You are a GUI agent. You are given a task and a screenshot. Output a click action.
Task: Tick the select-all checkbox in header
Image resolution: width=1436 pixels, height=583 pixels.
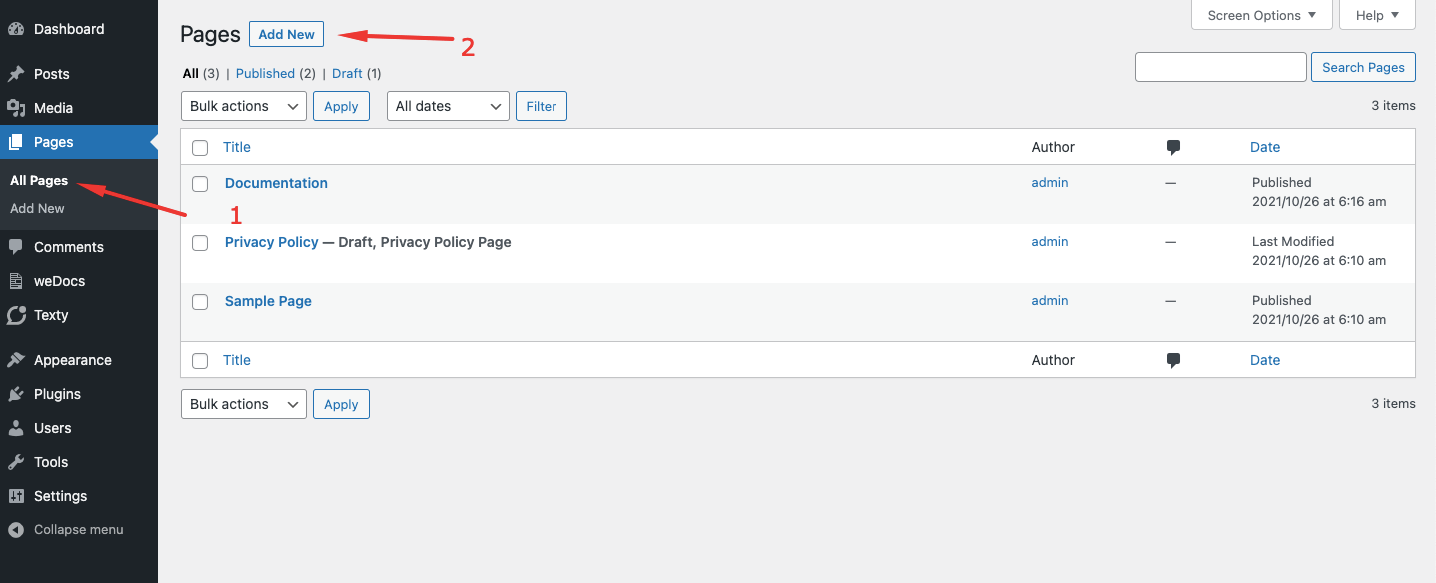point(199,147)
